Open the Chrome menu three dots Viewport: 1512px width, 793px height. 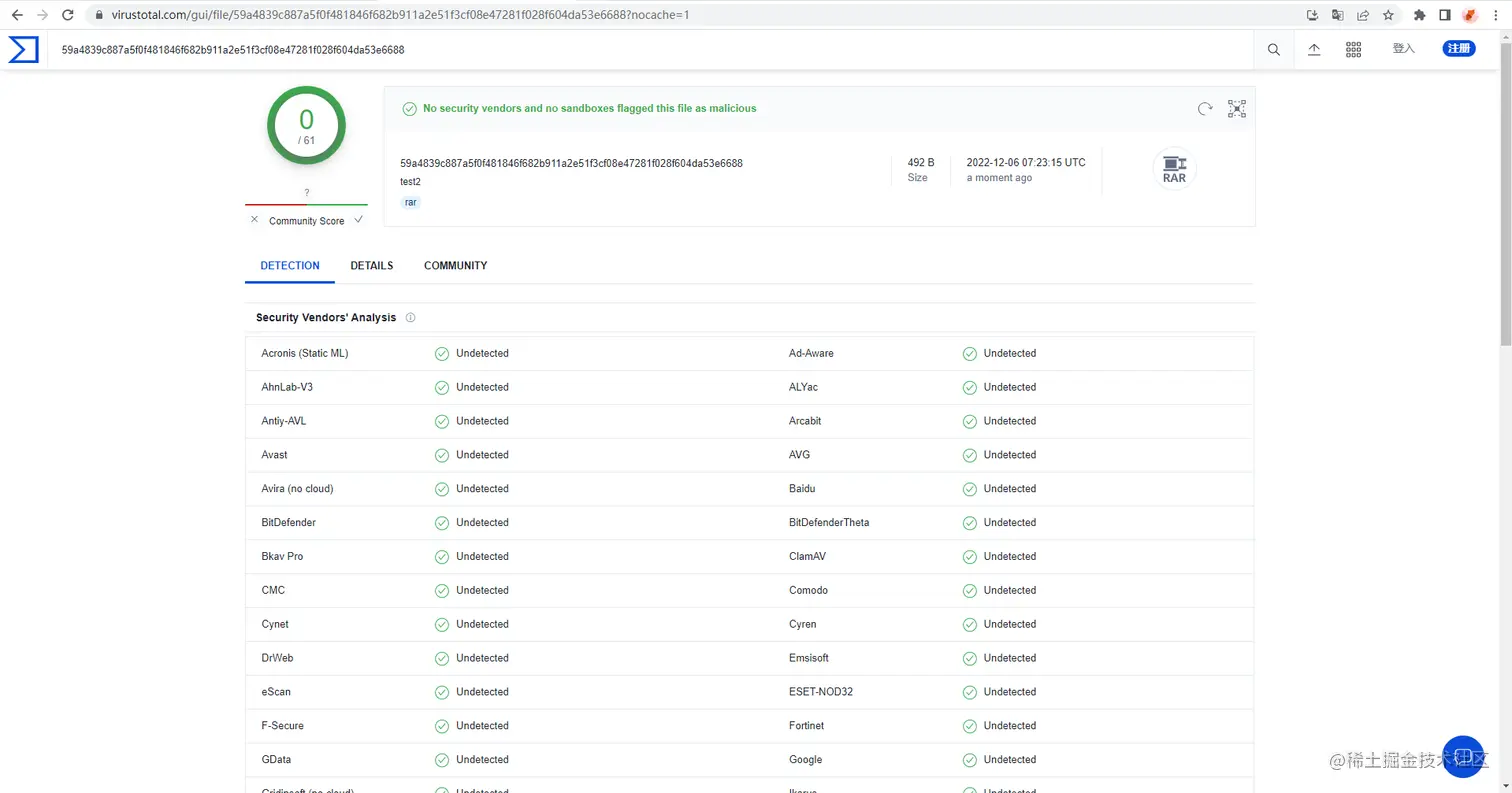(x=1496, y=15)
